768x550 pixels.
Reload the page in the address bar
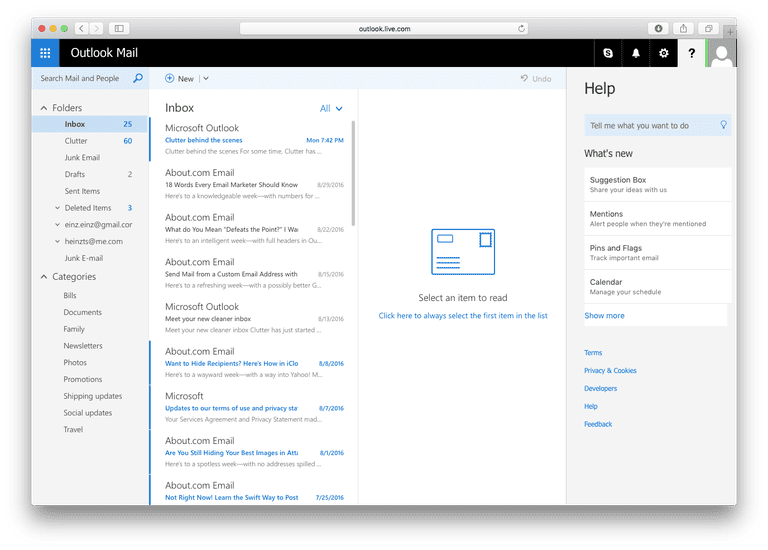521,28
